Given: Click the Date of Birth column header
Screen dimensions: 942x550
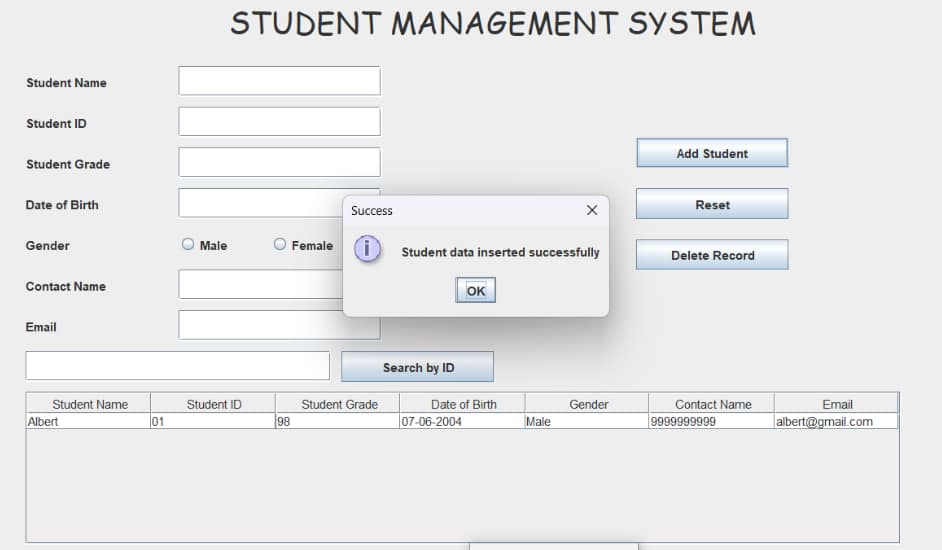Looking at the screenshot, I should point(462,404).
